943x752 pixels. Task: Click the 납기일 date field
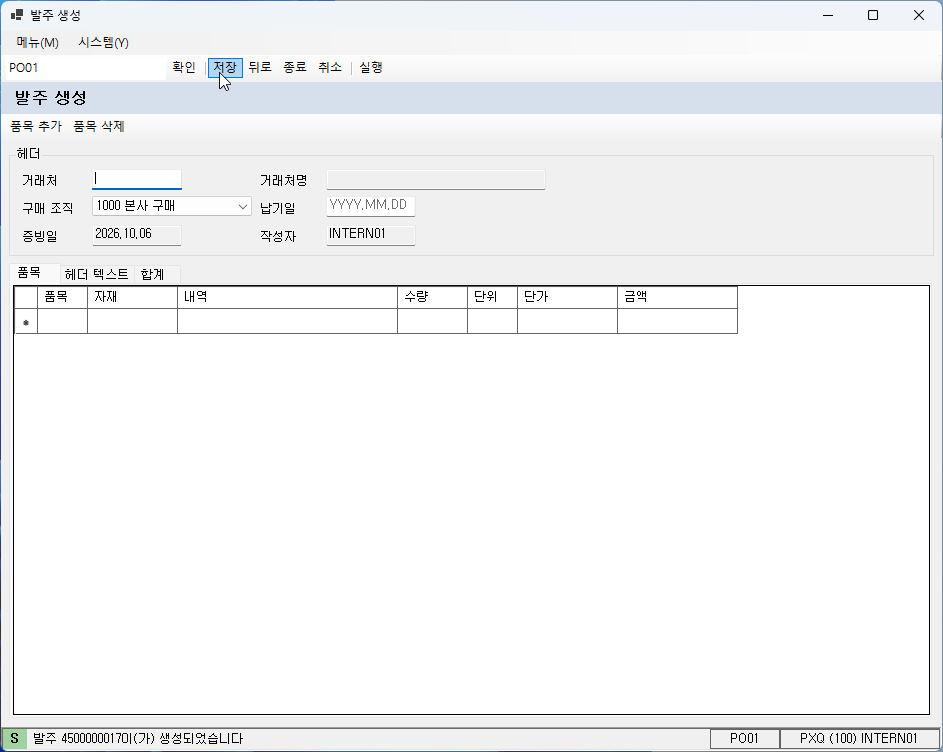(370, 206)
